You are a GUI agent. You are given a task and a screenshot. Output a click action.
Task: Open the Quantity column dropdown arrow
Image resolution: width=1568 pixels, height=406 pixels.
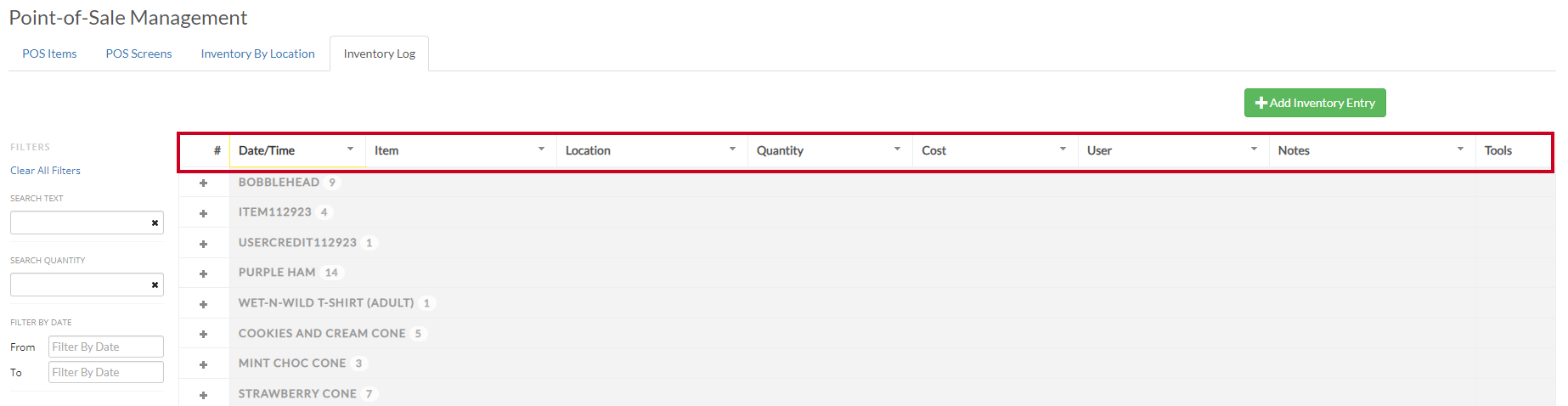point(897,149)
